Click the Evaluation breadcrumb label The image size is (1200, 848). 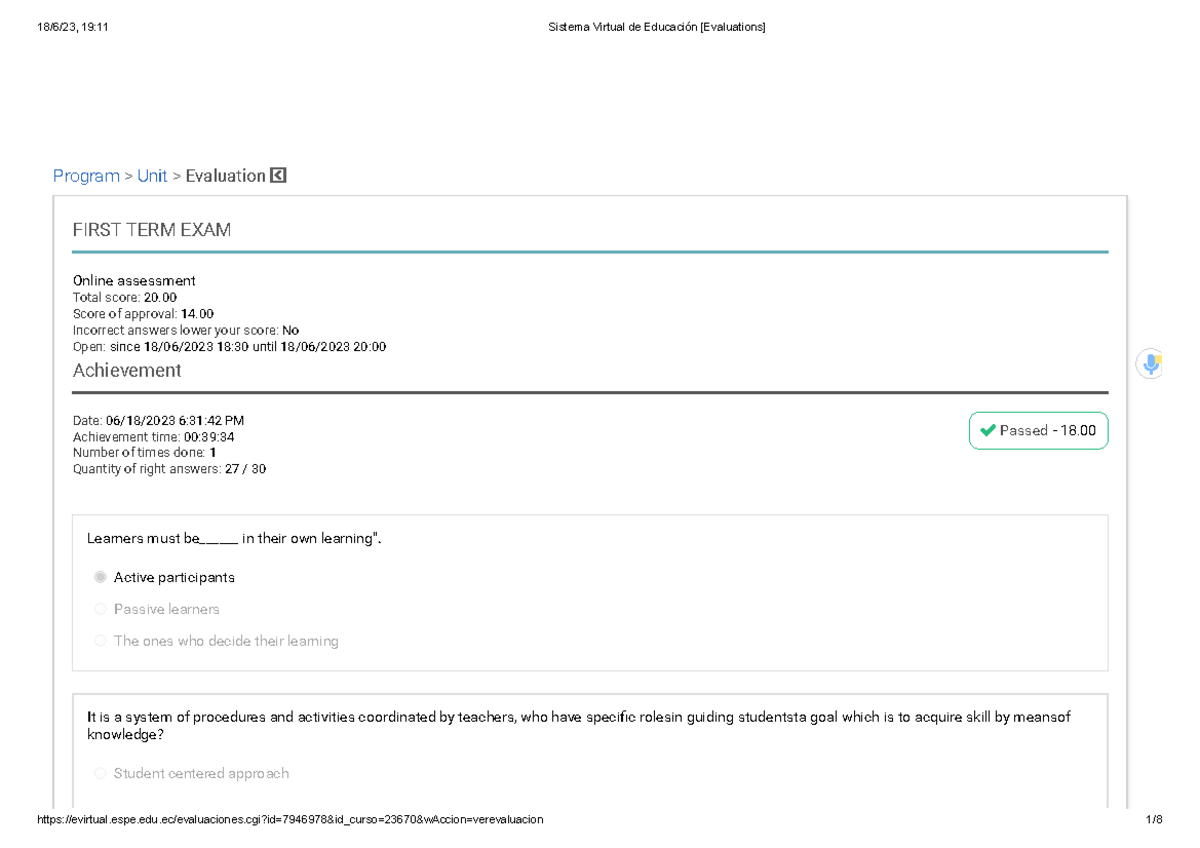tap(225, 176)
